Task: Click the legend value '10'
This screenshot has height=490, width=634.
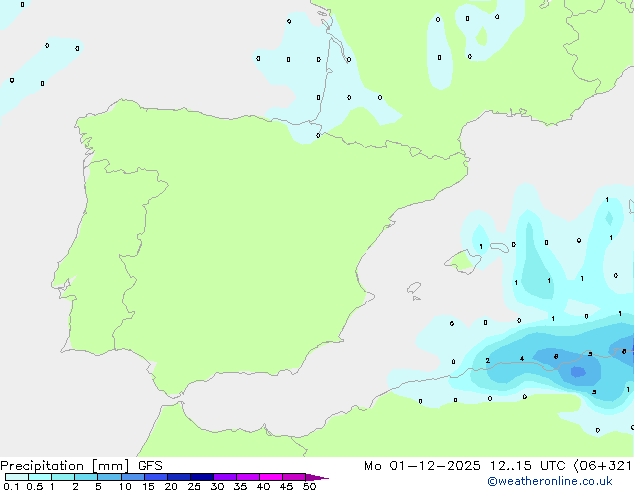Action: (x=125, y=486)
